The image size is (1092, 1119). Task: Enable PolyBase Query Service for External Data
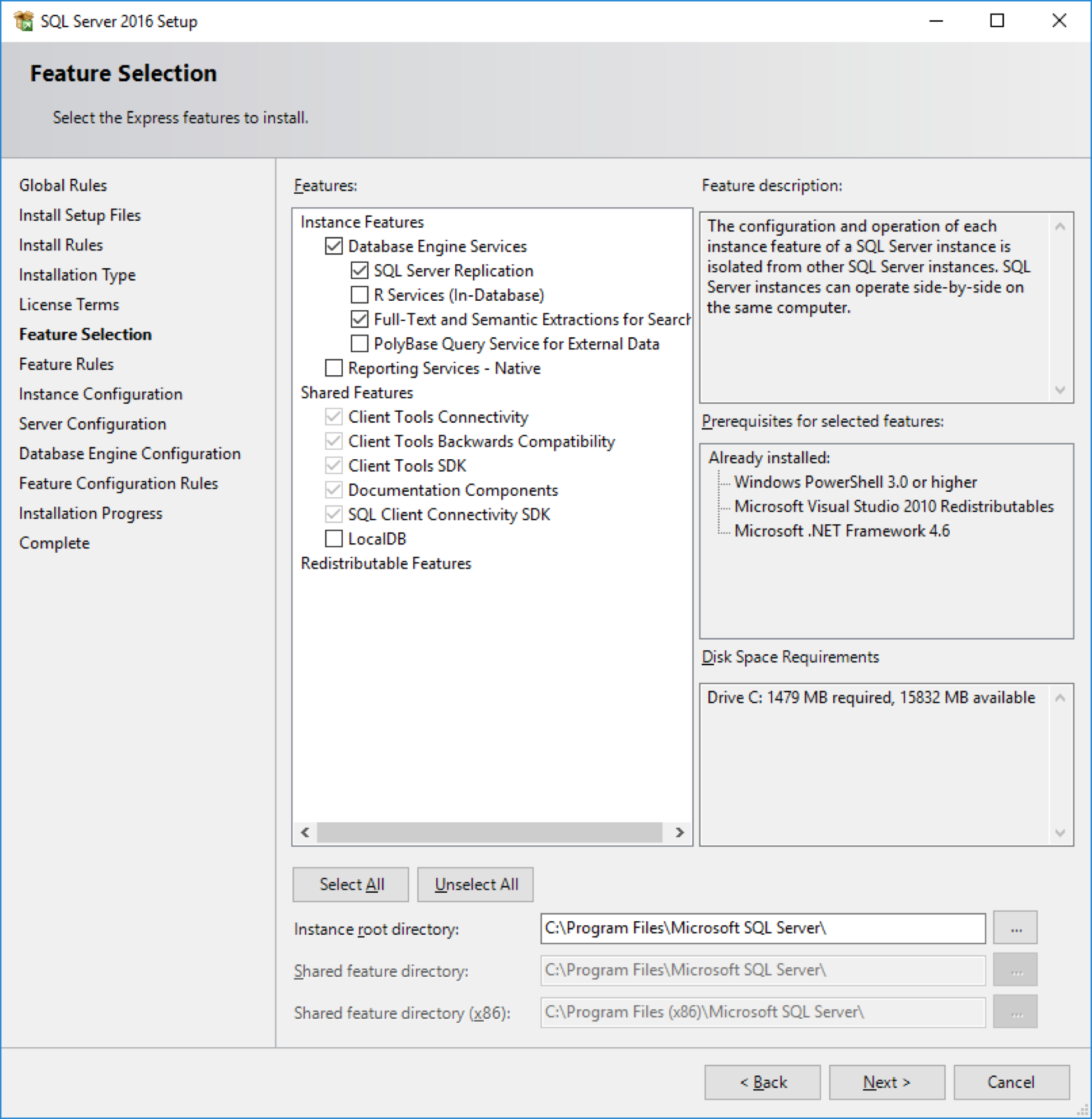[359, 343]
